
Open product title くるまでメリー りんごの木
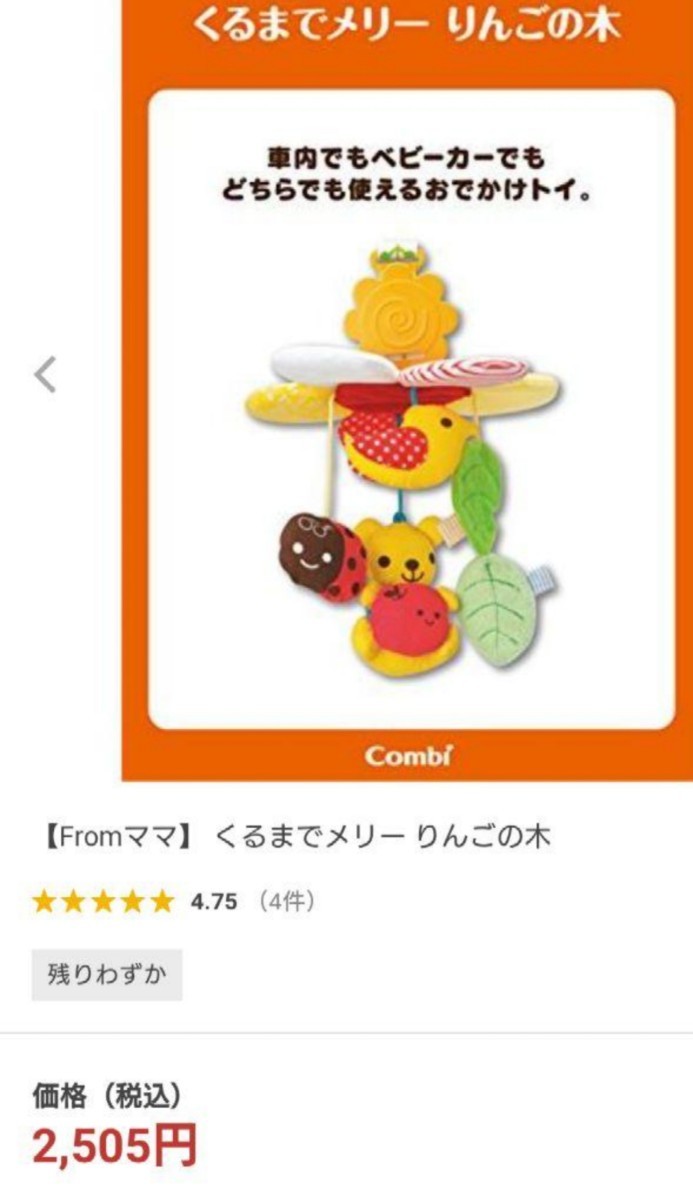click(x=383, y=836)
